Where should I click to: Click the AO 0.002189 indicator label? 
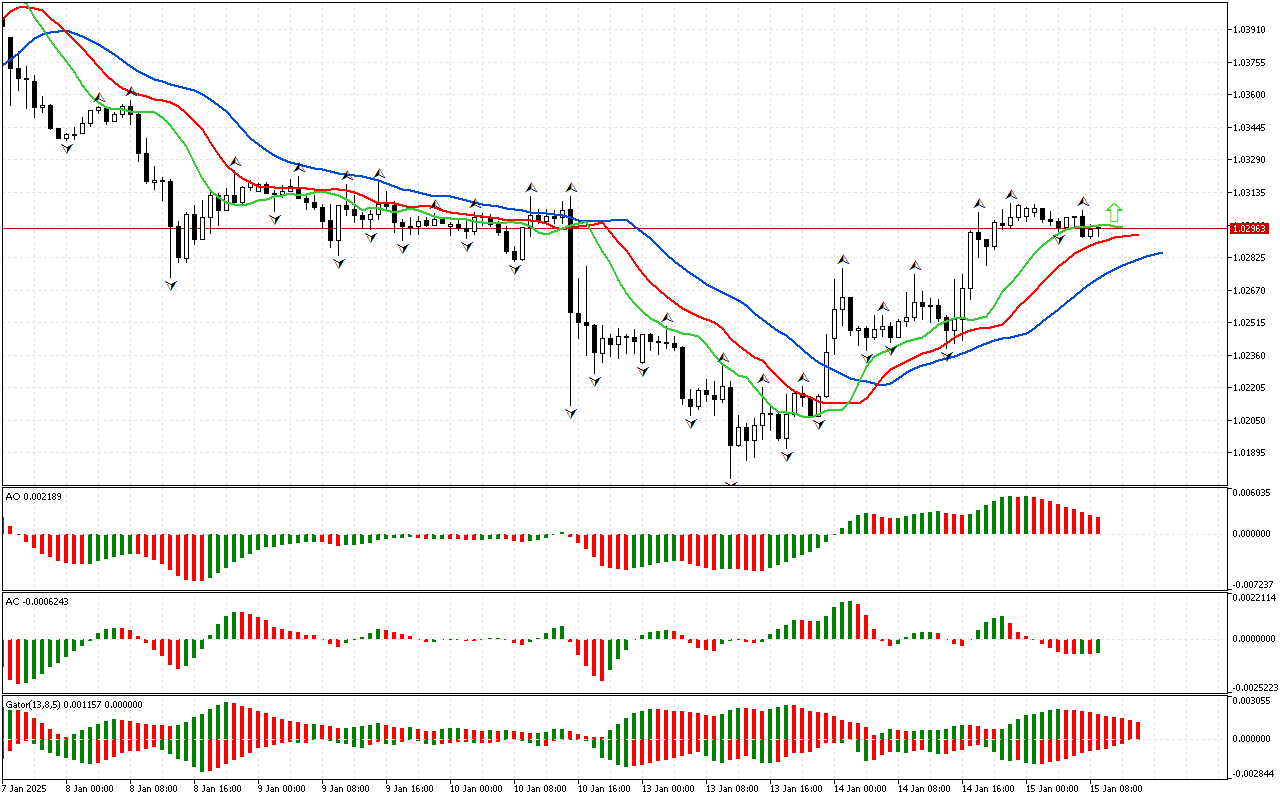point(34,496)
